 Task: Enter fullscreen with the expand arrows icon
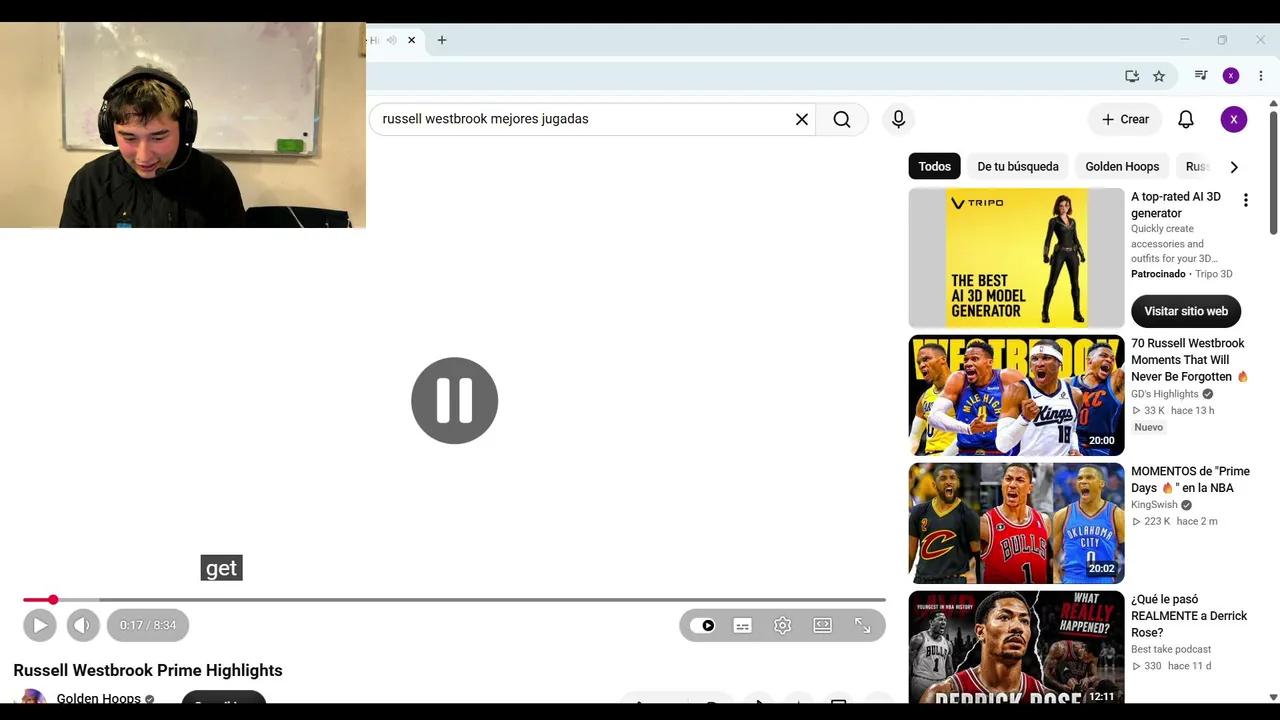tap(862, 625)
